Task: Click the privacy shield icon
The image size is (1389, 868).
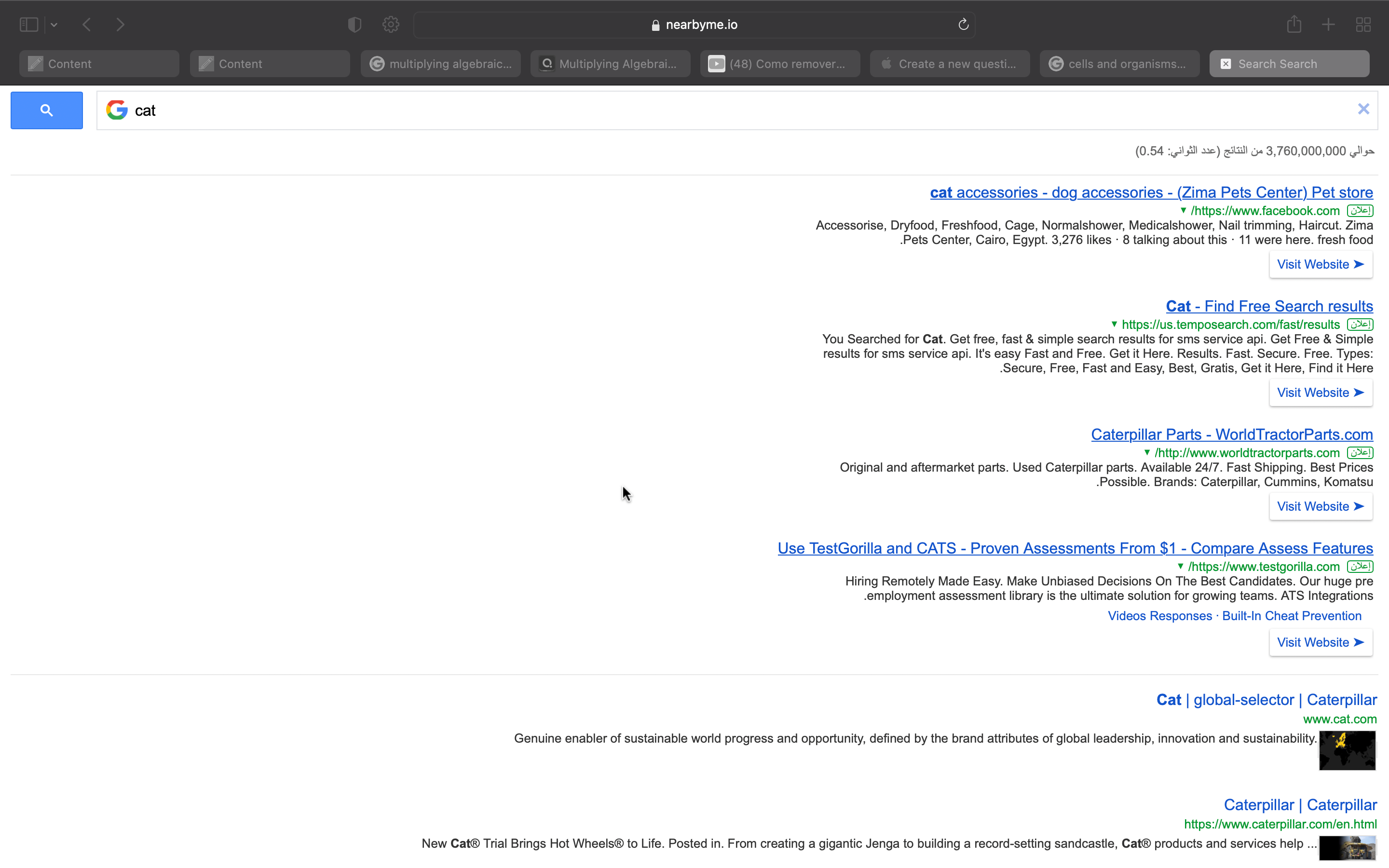Action: click(354, 25)
